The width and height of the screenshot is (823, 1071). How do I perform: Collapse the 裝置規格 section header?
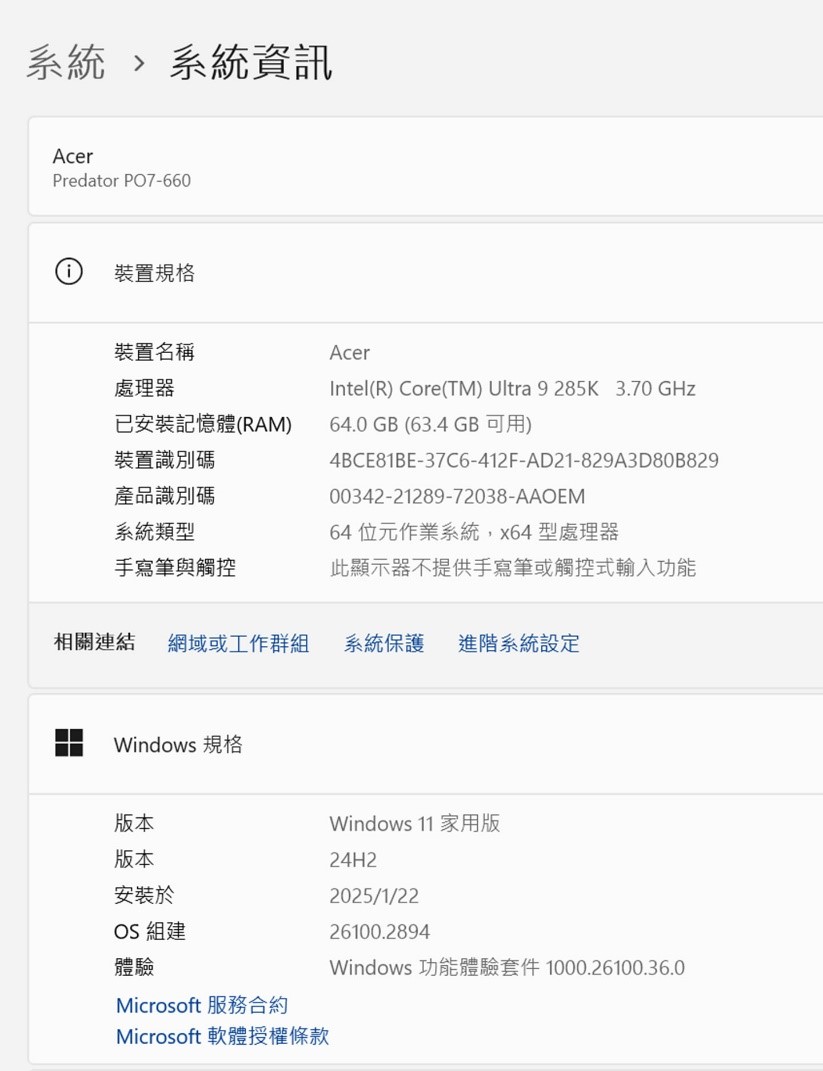[x=426, y=273]
